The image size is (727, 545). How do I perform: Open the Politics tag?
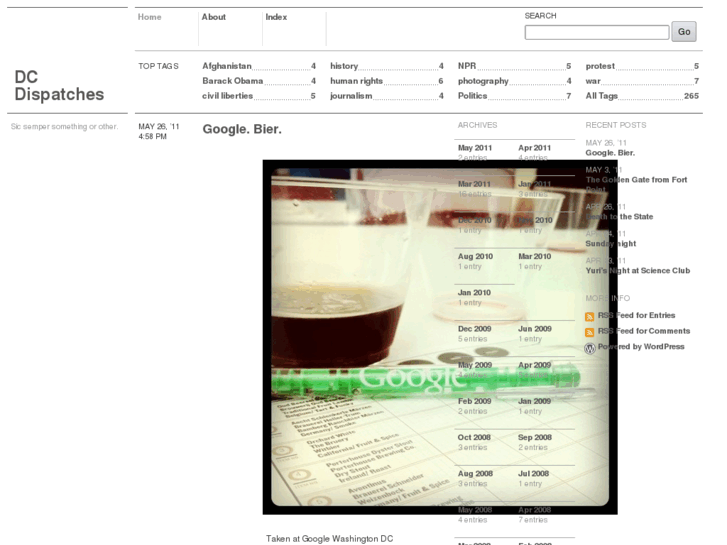[x=472, y=96]
